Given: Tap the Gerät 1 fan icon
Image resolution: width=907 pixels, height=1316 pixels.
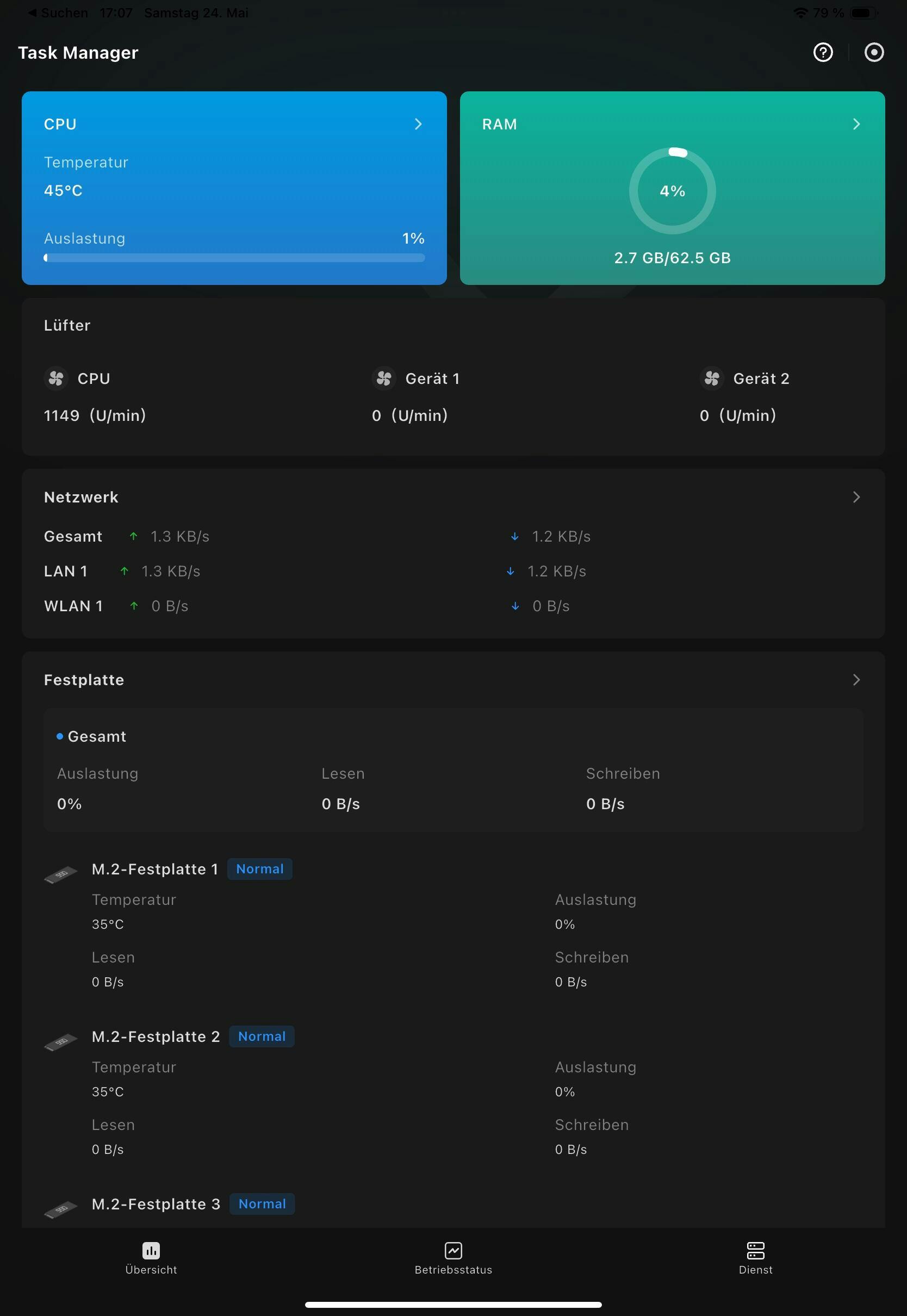Looking at the screenshot, I should (x=384, y=378).
